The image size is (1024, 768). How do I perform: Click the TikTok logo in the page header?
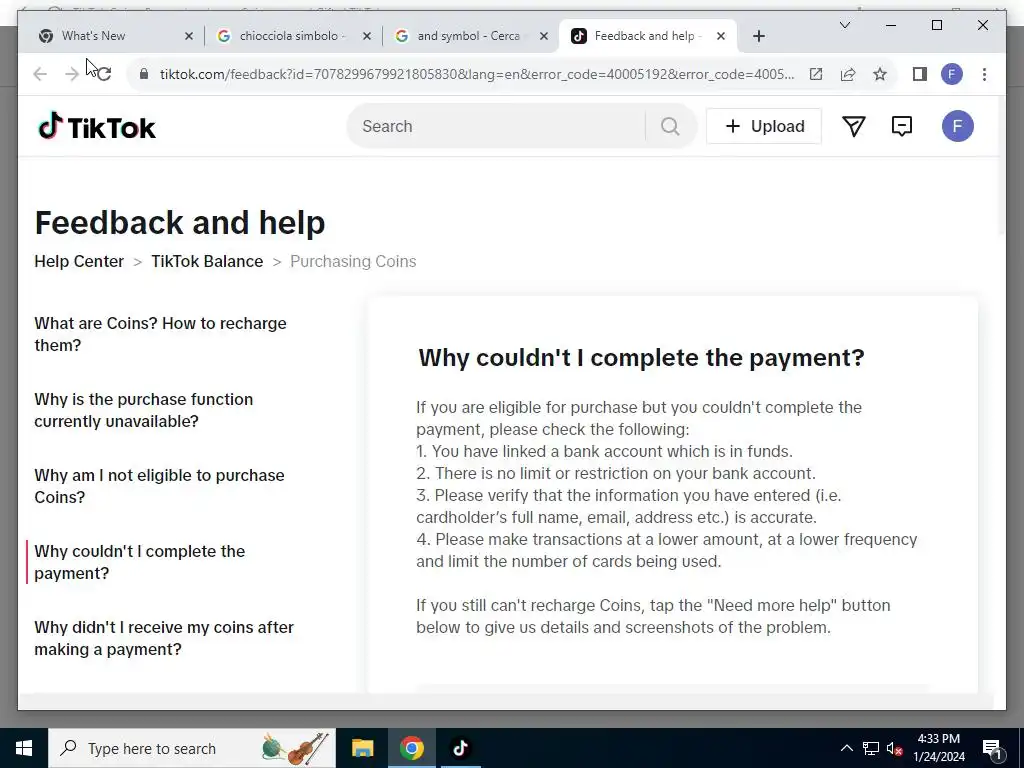tap(97, 126)
